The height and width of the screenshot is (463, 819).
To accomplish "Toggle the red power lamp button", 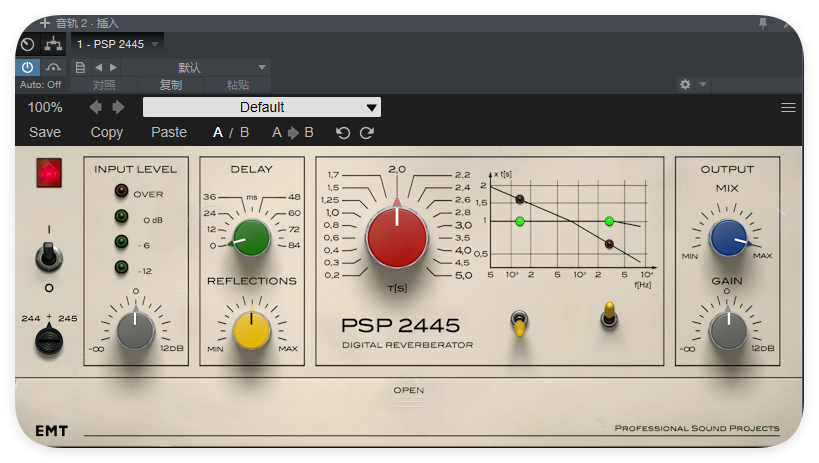I will pos(49,173).
